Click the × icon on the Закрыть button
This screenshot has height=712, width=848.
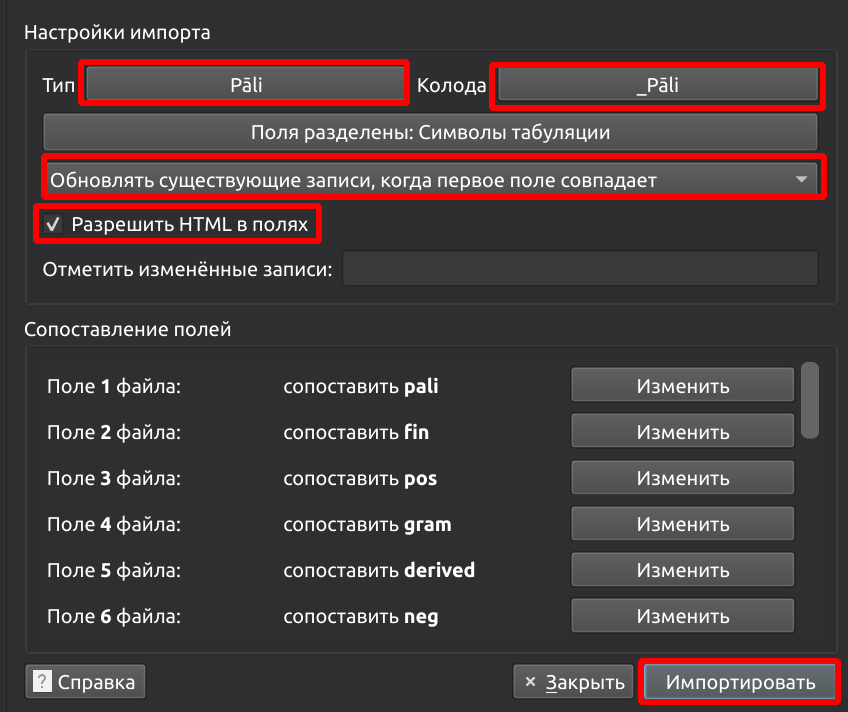(530, 682)
